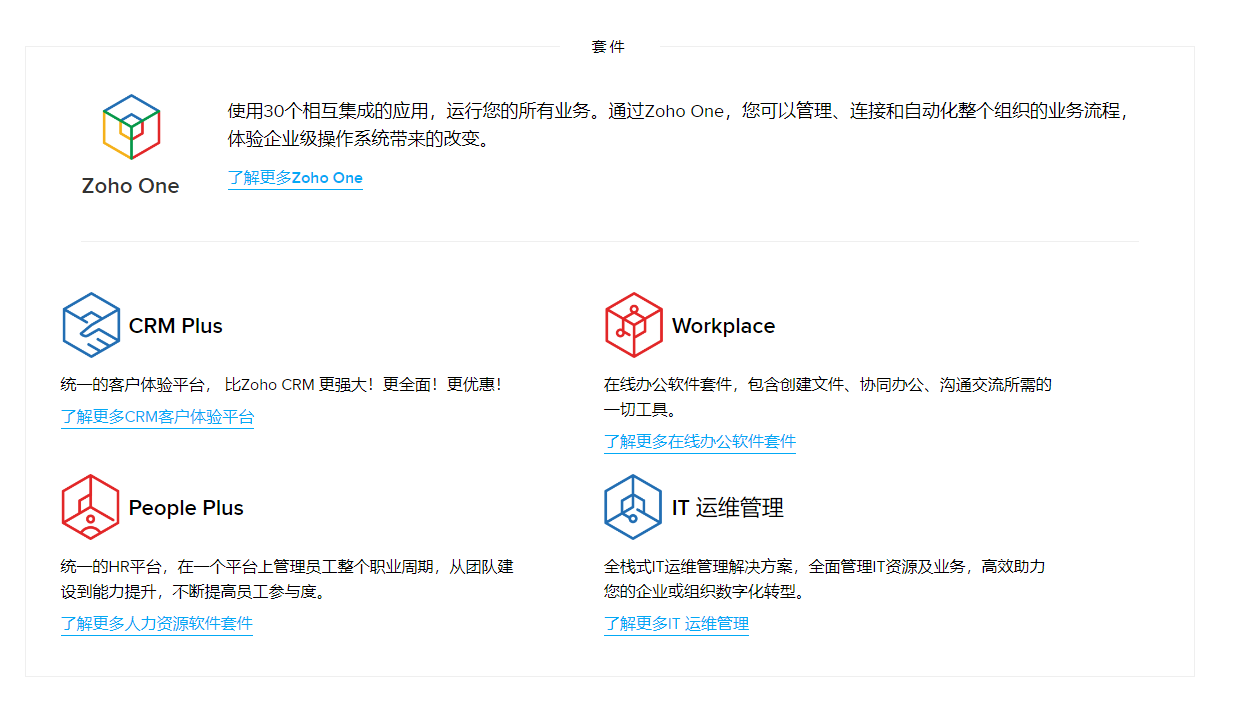1240x714 pixels.
Task: Click the Workplace red cube icon
Action: [634, 325]
